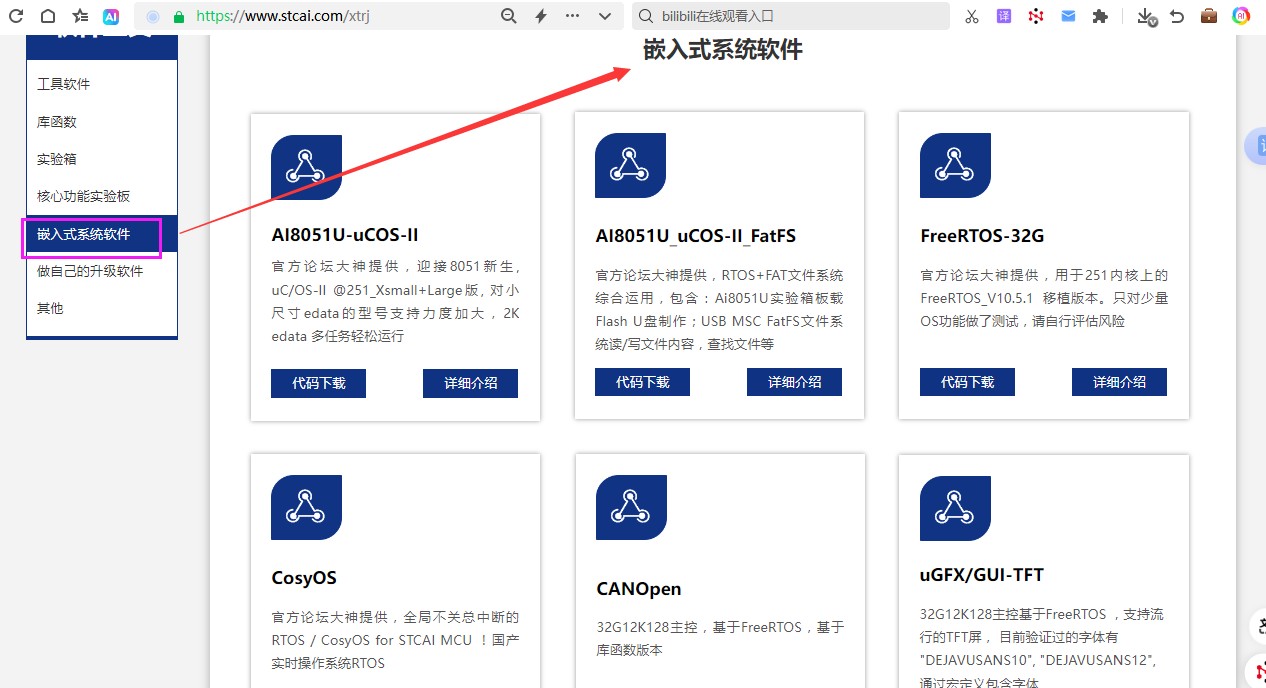The width and height of the screenshot is (1266, 688).
Task: Click AI8051U-uCOS-II card icon
Action: [306, 167]
